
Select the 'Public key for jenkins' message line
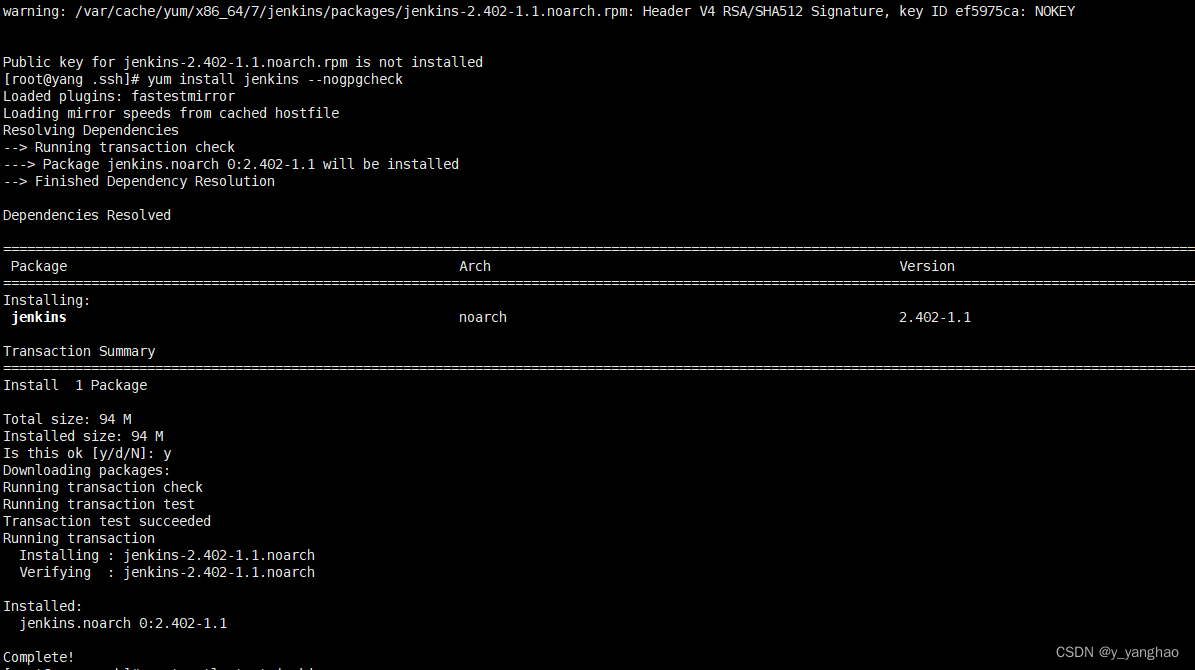point(242,63)
